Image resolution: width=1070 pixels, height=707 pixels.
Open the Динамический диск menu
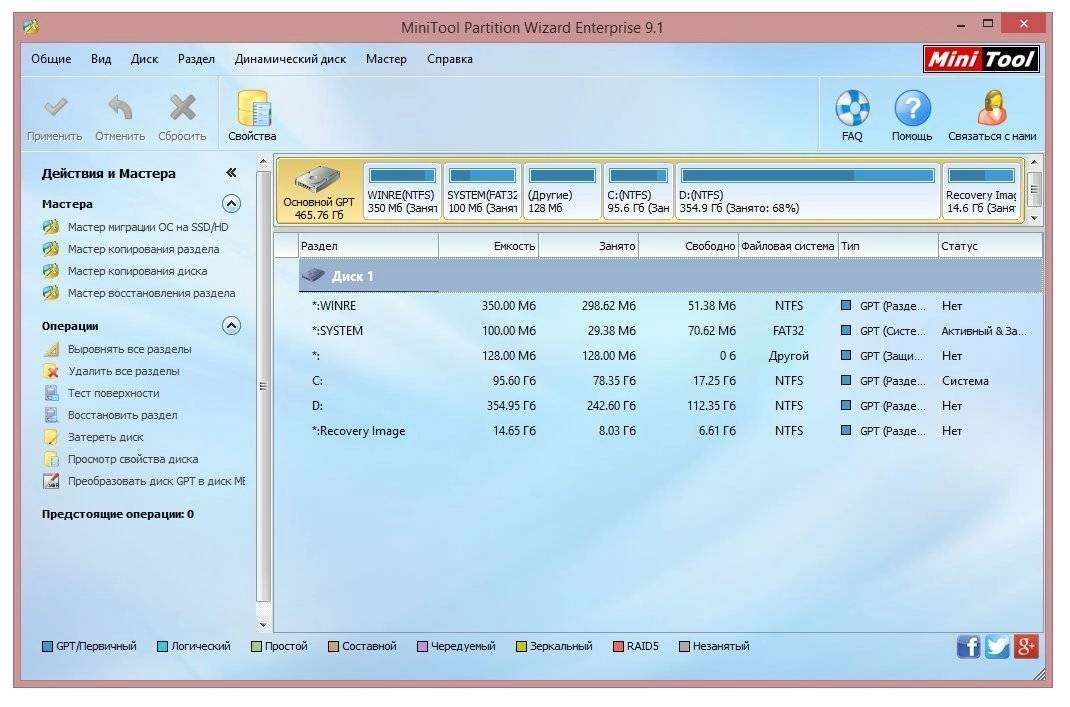pyautogui.click(x=290, y=59)
